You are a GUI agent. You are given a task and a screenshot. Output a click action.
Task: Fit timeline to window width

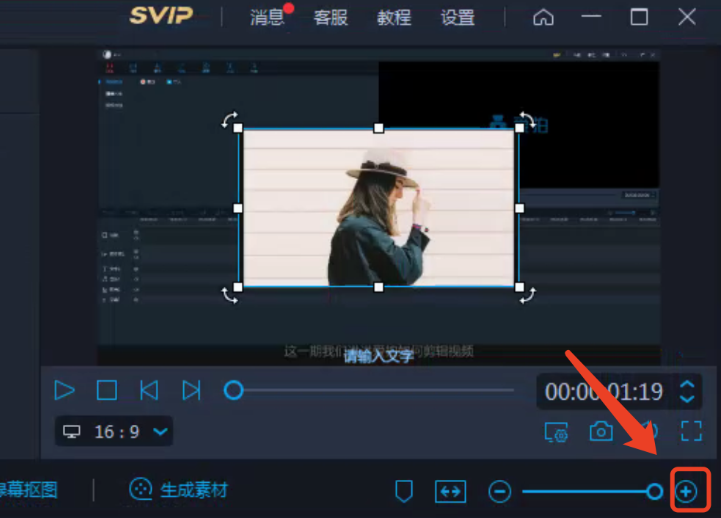coord(450,491)
